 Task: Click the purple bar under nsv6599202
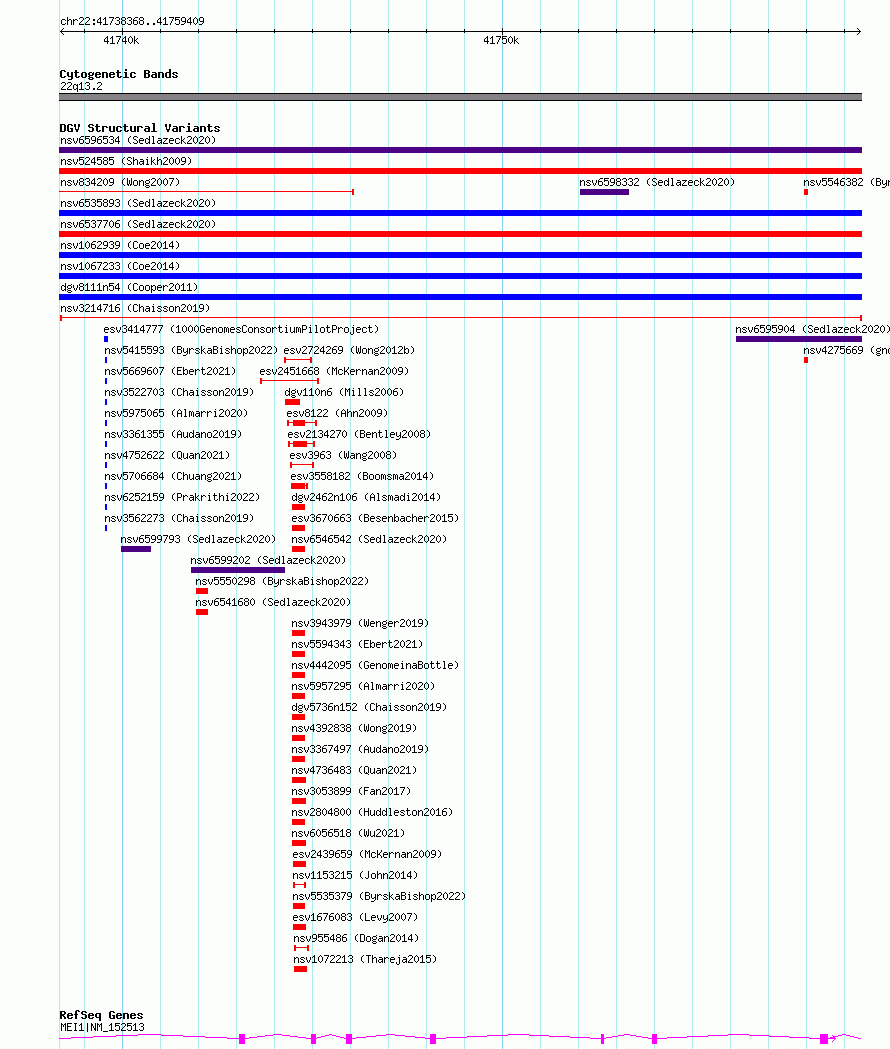click(238, 570)
